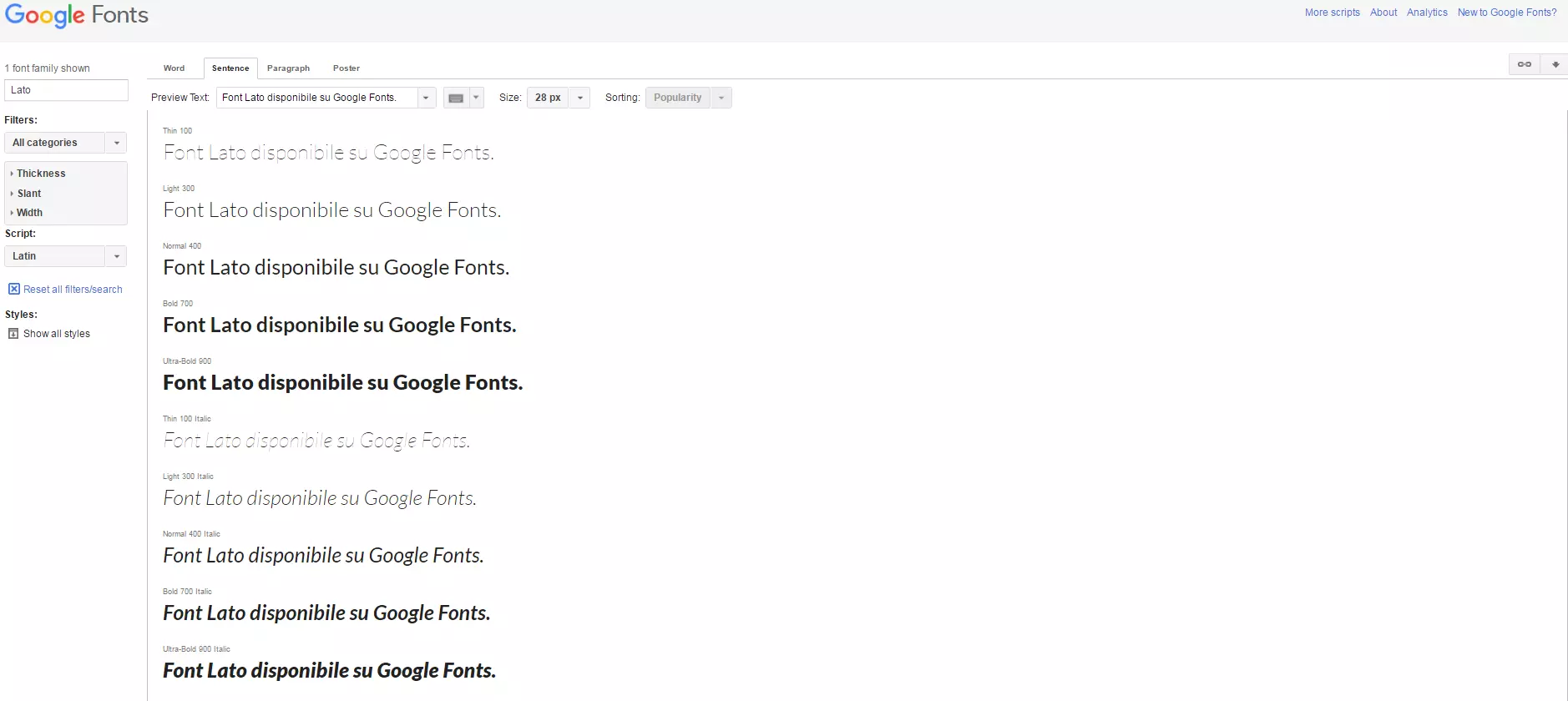This screenshot has height=701, width=1568.
Task: Click the 'Ultra-Bold 900 Italic' style label
Action: [196, 649]
